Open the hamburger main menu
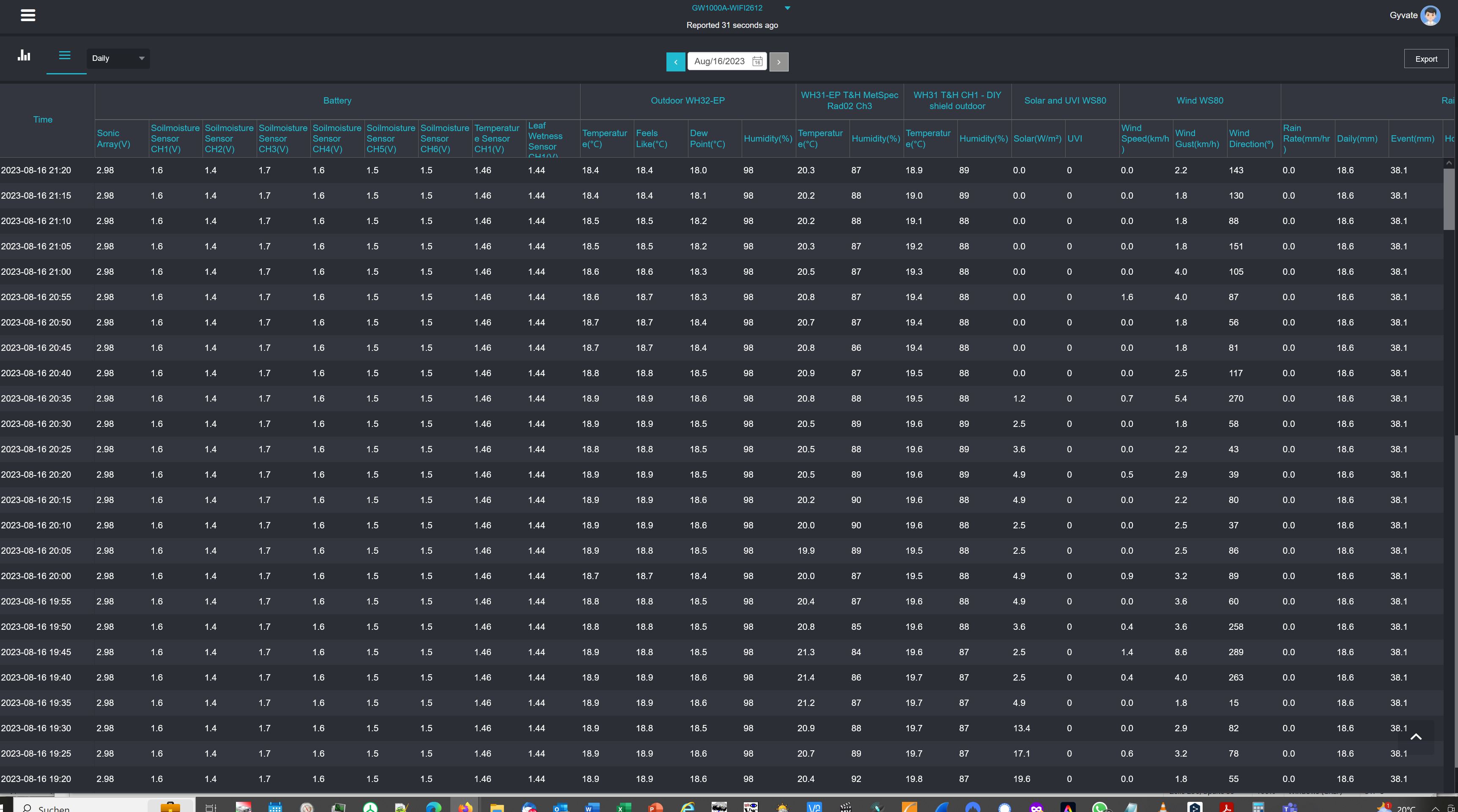Screen dimensions: 1458x812 (x=28, y=15)
